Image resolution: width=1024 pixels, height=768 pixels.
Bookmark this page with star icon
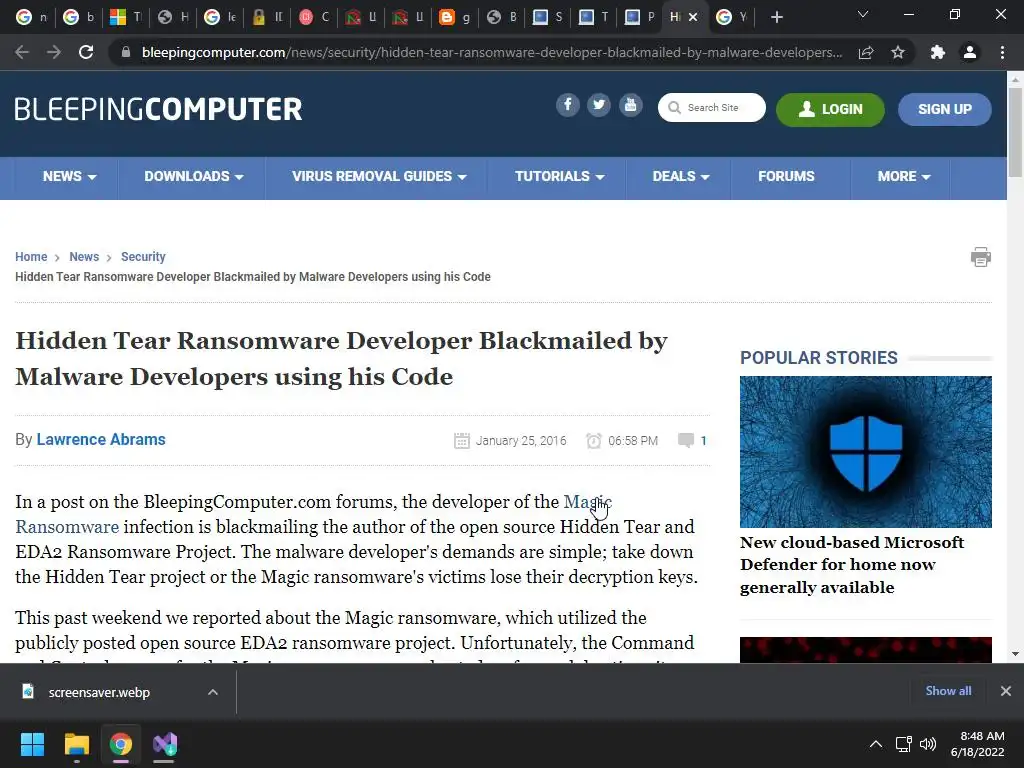[x=898, y=52]
